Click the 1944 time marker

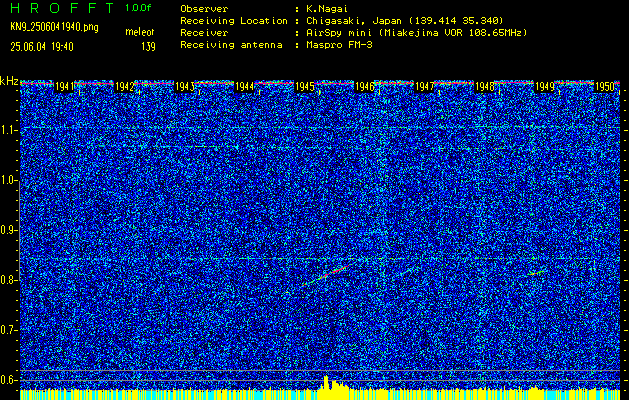click(x=244, y=87)
